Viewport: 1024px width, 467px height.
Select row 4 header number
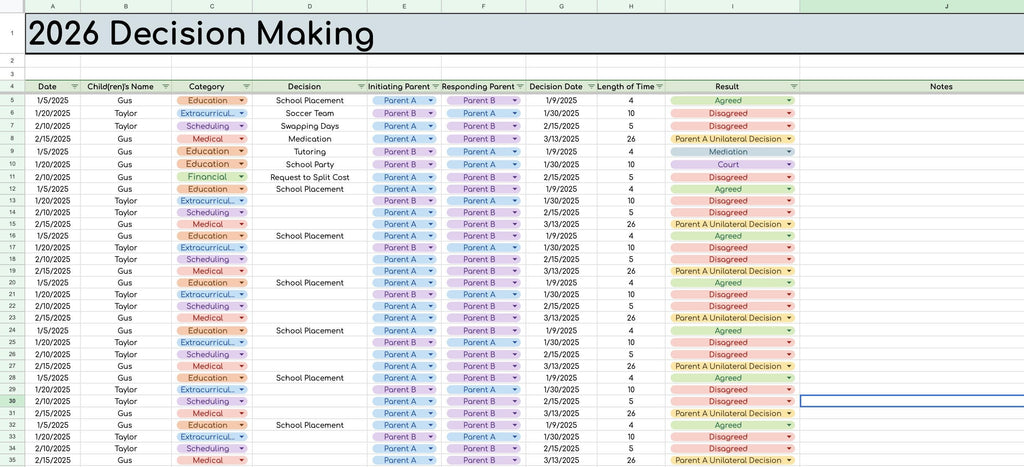pyautogui.click(x=12, y=86)
